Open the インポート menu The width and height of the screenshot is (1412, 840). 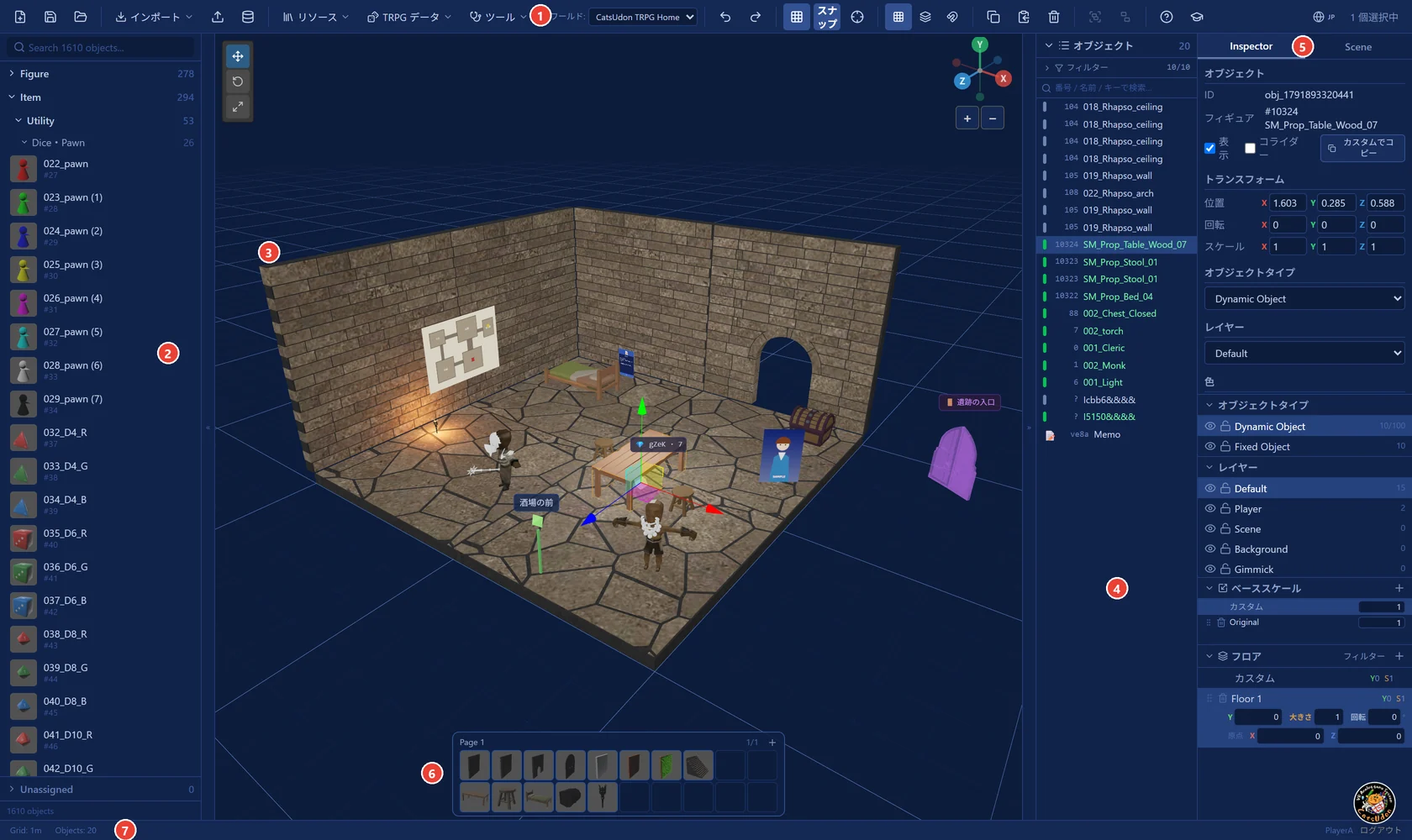click(x=154, y=17)
